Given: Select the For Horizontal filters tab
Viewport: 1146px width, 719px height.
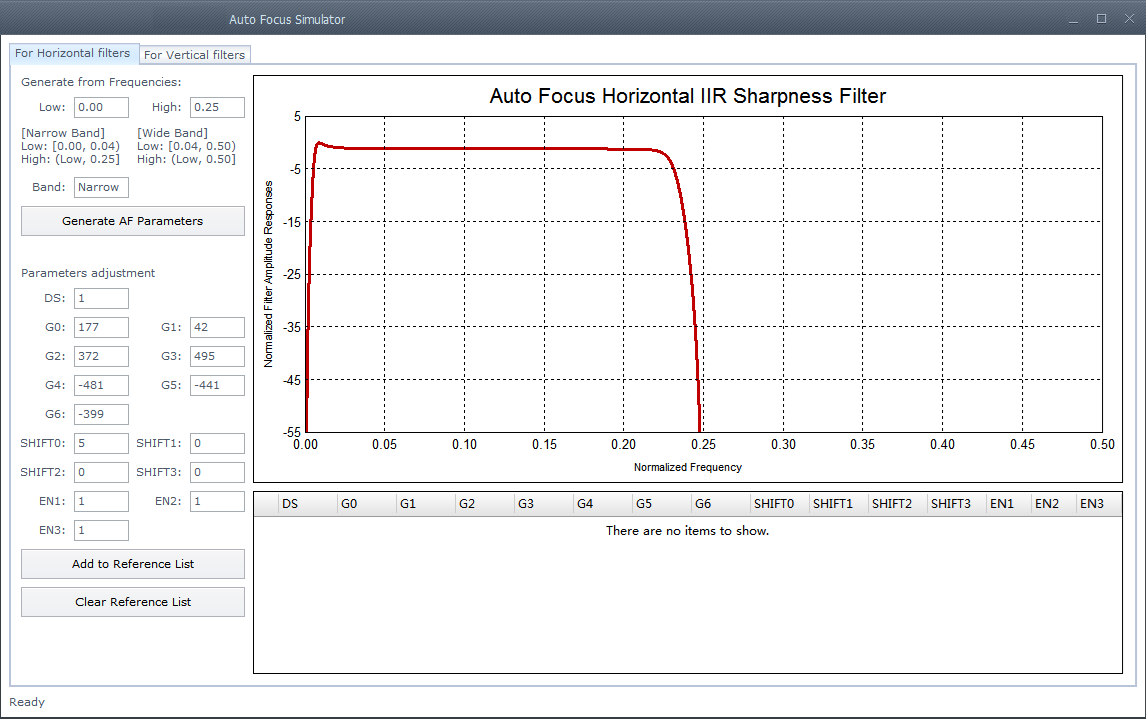Looking at the screenshot, I should [x=72, y=53].
